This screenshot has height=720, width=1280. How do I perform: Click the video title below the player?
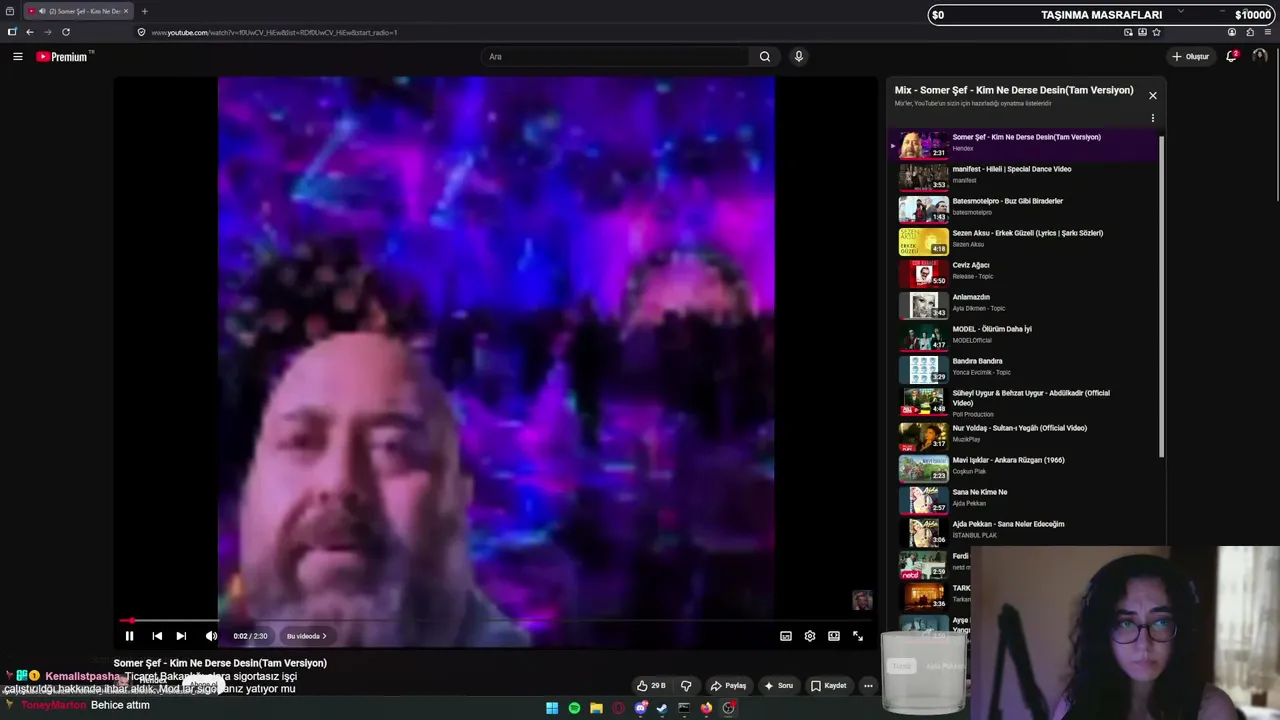pyautogui.click(x=220, y=663)
